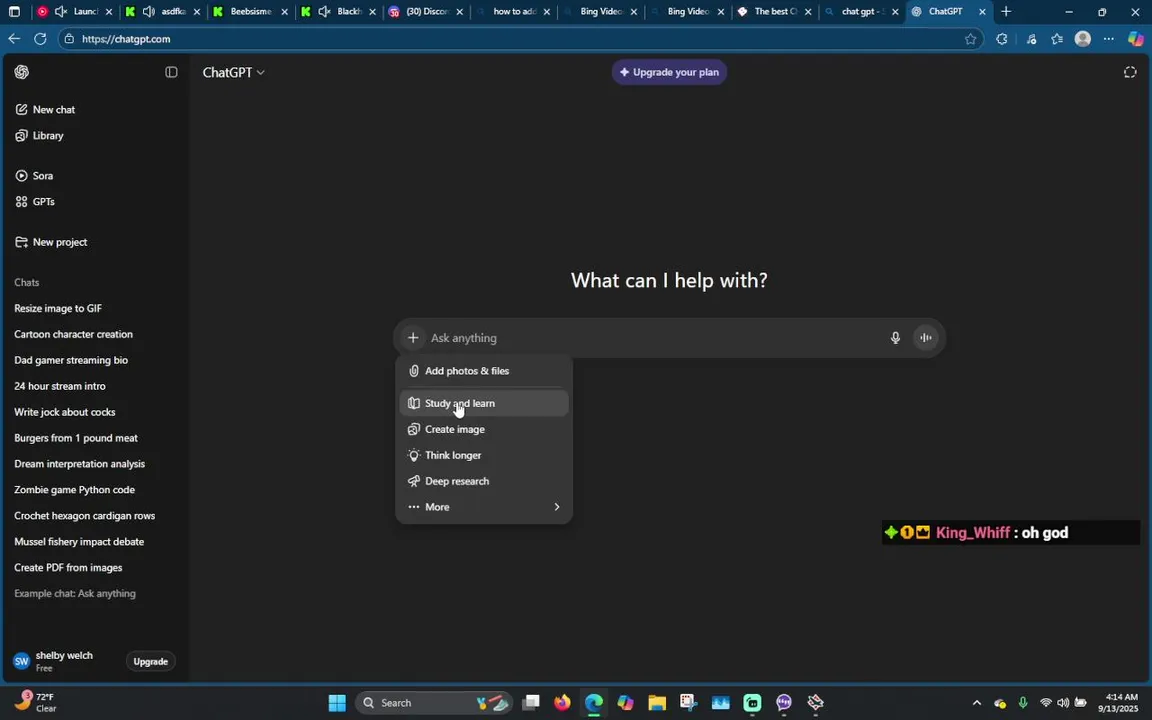
Task: Collapse the sidebar with the panel icon
Action: coord(171,72)
